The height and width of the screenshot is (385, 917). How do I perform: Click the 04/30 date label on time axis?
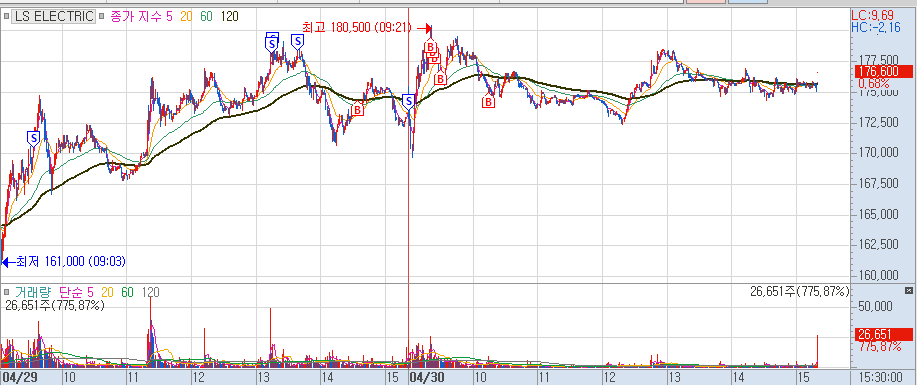coord(428,377)
